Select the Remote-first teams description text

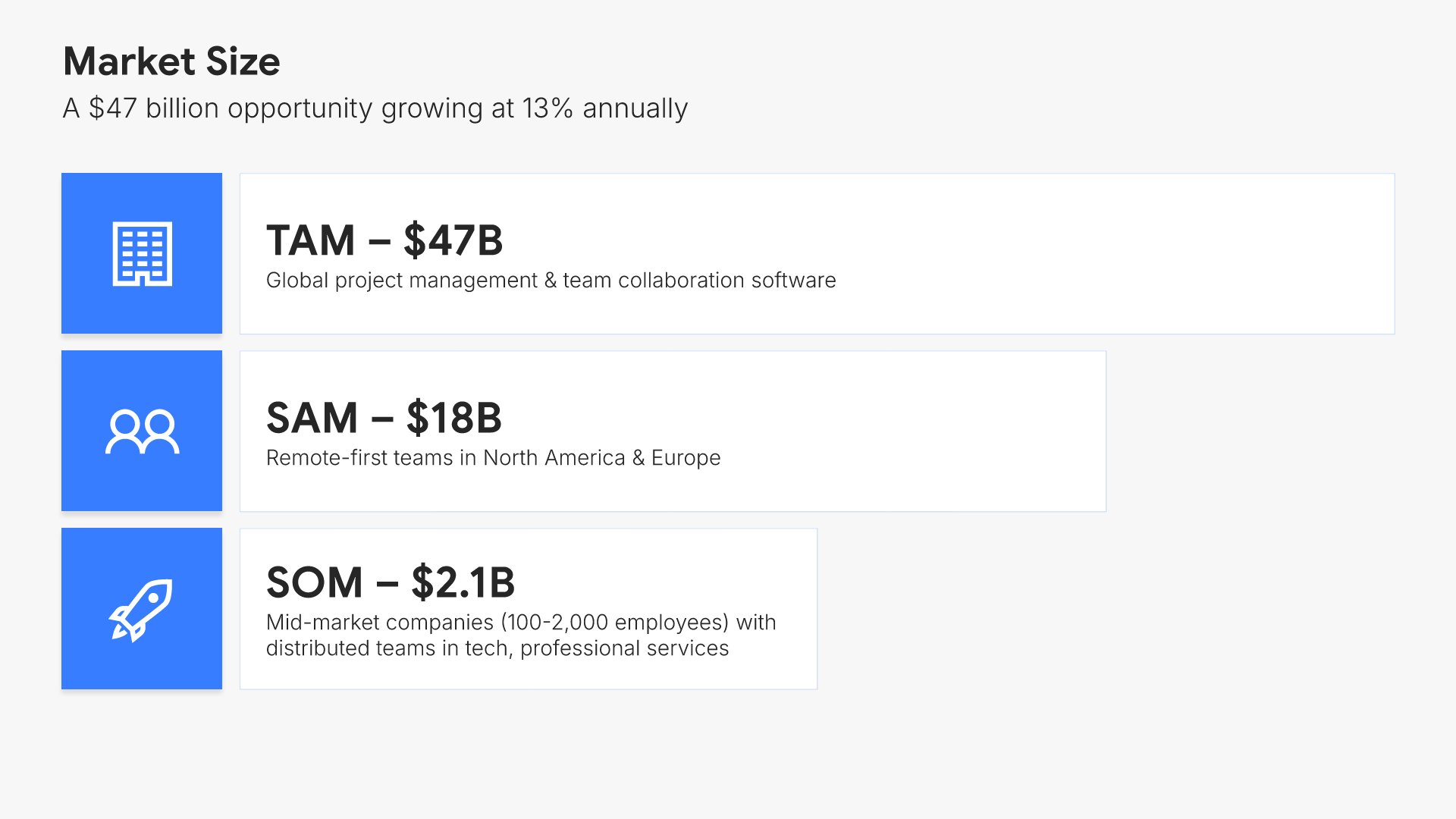[x=493, y=458]
